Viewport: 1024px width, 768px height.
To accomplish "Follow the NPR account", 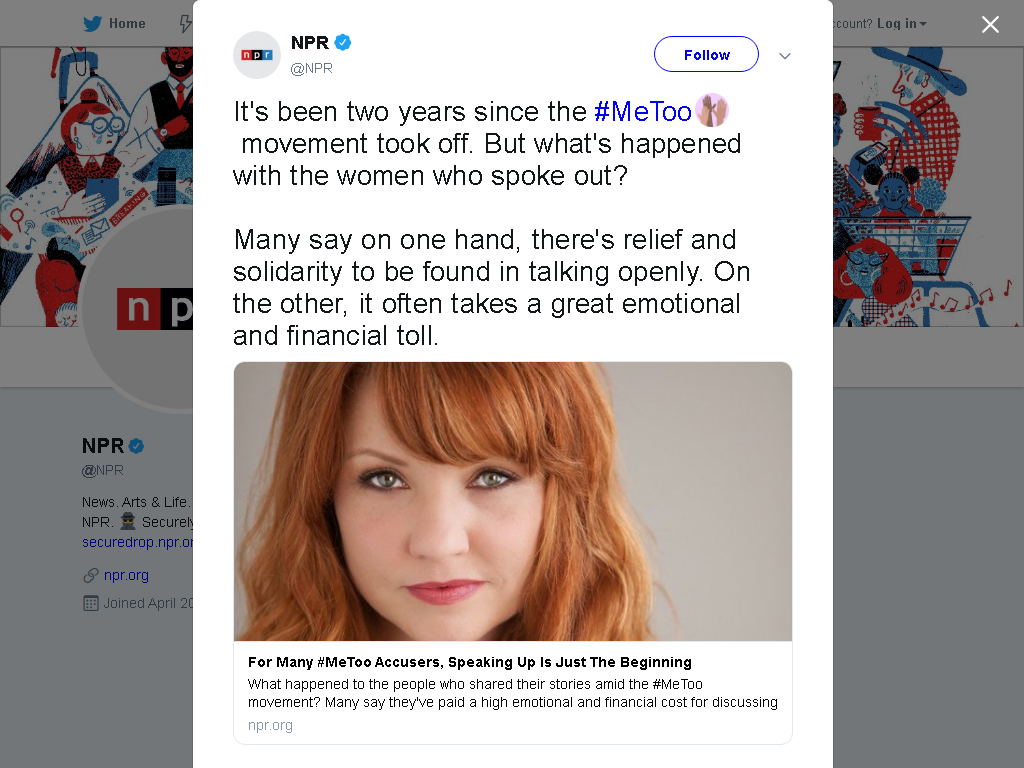I will pos(706,54).
